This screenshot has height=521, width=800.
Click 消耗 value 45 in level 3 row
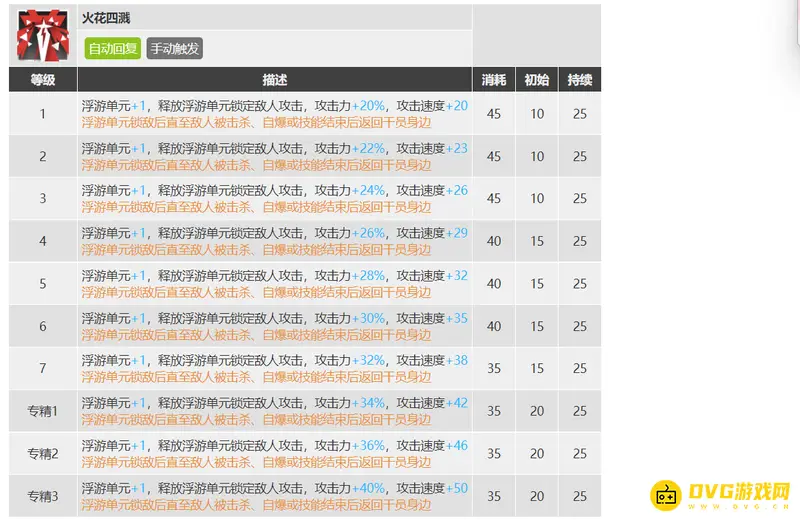tap(494, 199)
